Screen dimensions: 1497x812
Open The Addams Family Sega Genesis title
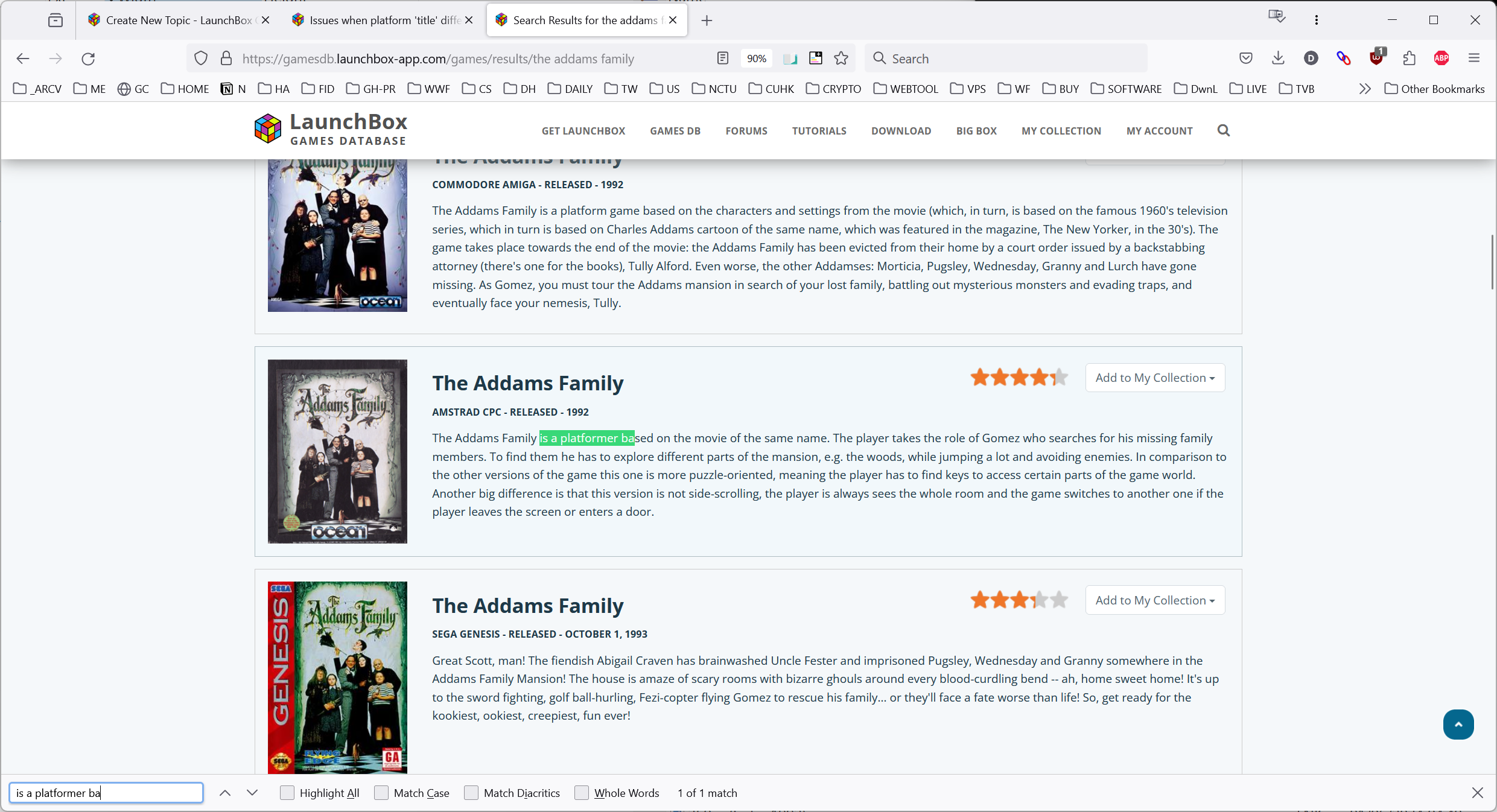[x=527, y=606]
